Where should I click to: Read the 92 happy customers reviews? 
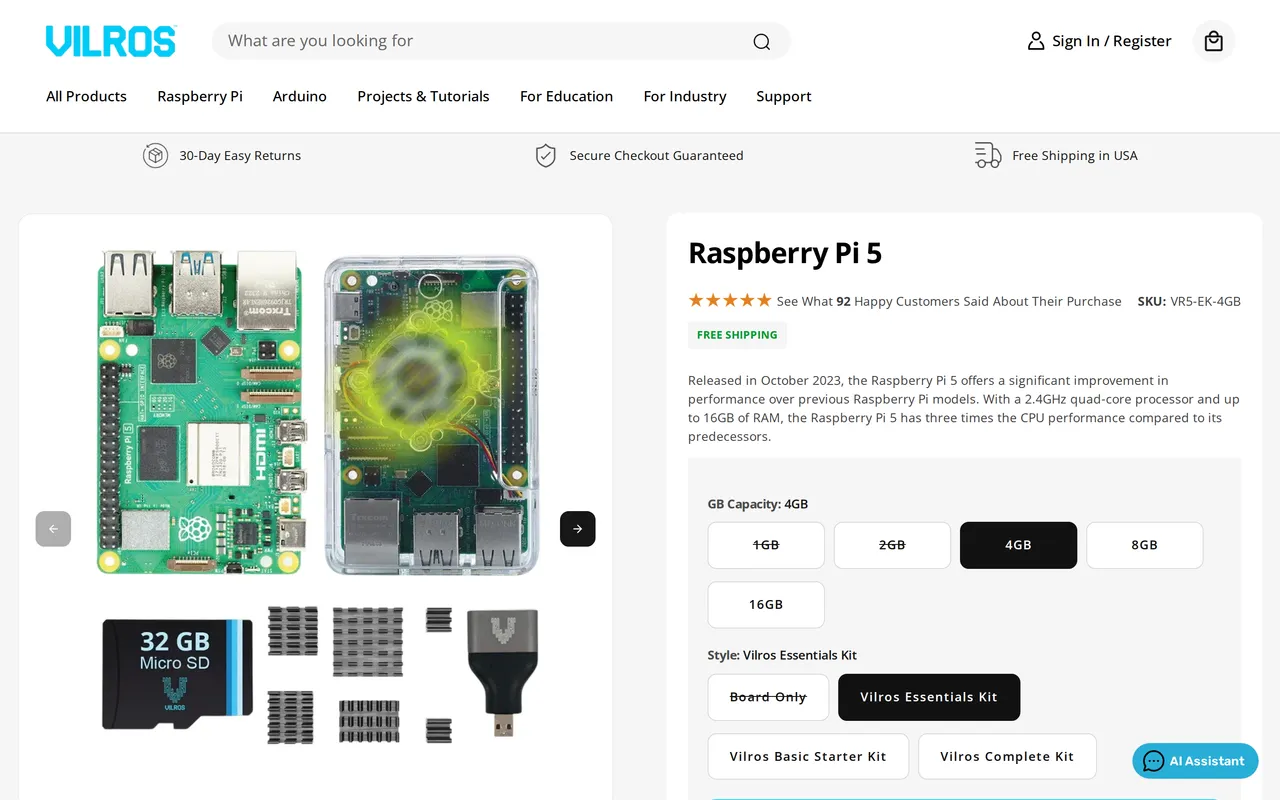[x=949, y=301]
